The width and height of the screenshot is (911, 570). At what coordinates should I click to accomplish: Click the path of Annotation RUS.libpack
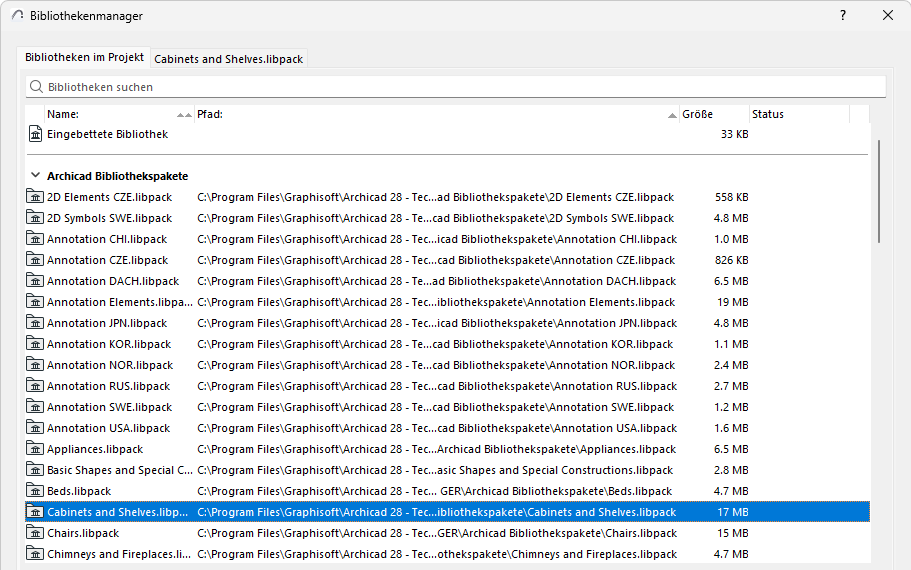point(437,386)
